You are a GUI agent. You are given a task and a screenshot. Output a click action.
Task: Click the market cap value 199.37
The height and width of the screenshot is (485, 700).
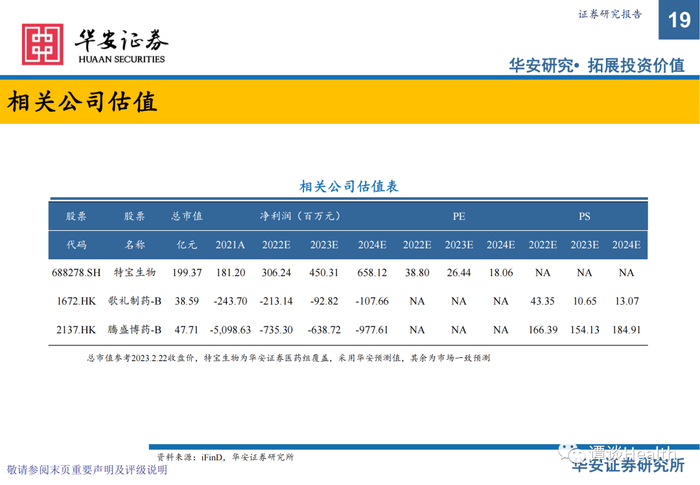click(x=187, y=272)
